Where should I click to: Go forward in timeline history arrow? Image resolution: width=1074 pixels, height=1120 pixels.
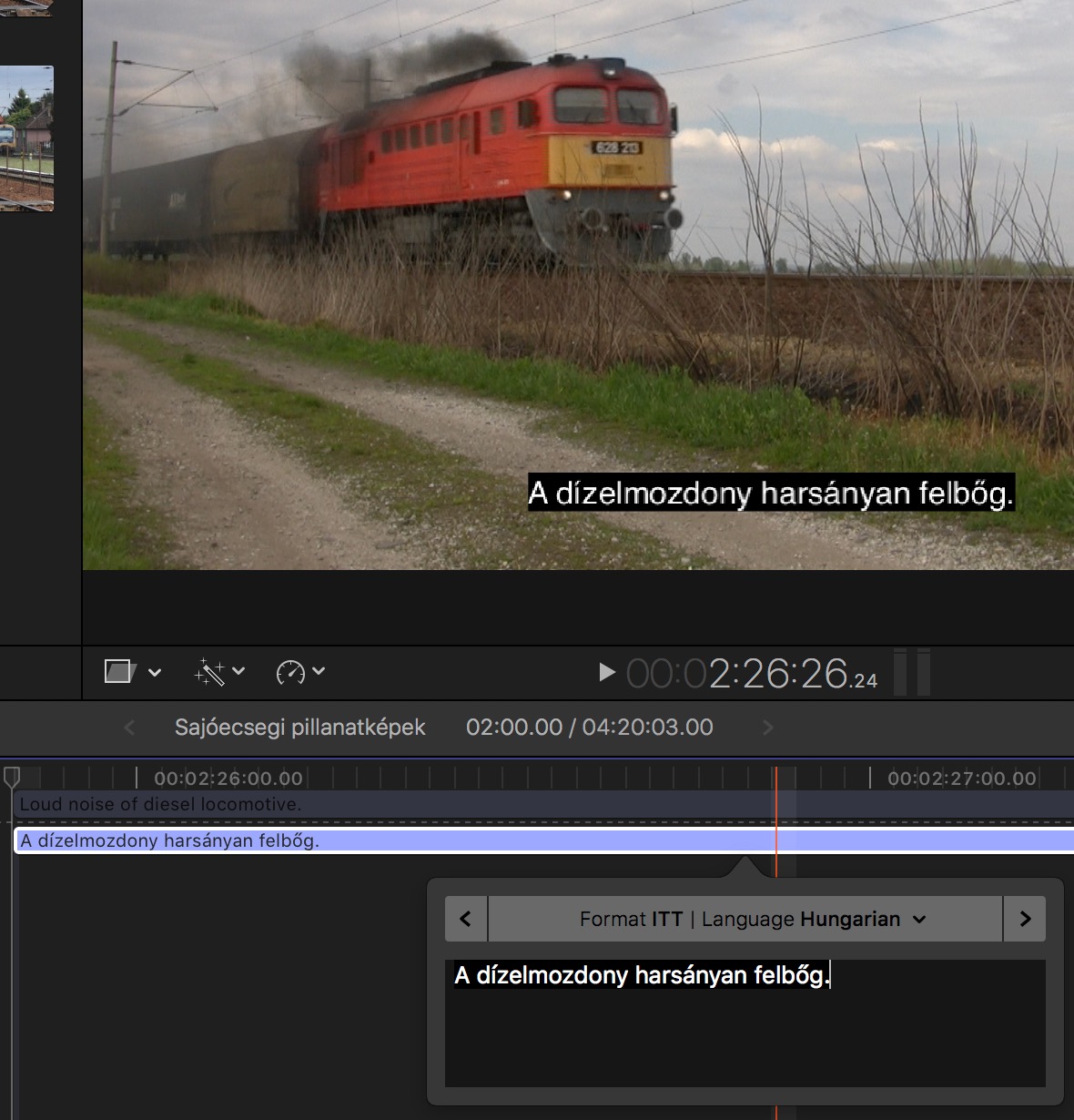pyautogui.click(x=768, y=728)
